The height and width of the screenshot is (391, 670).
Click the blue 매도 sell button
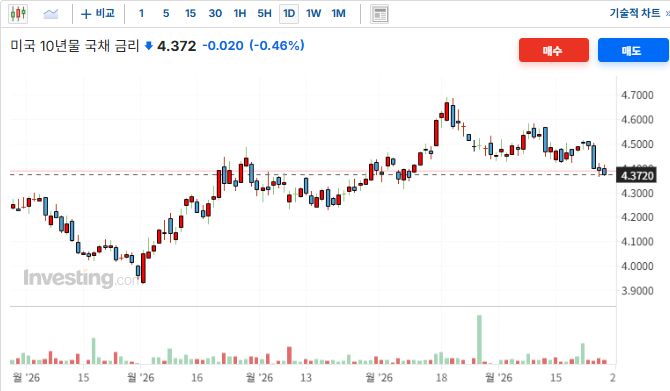coord(633,50)
